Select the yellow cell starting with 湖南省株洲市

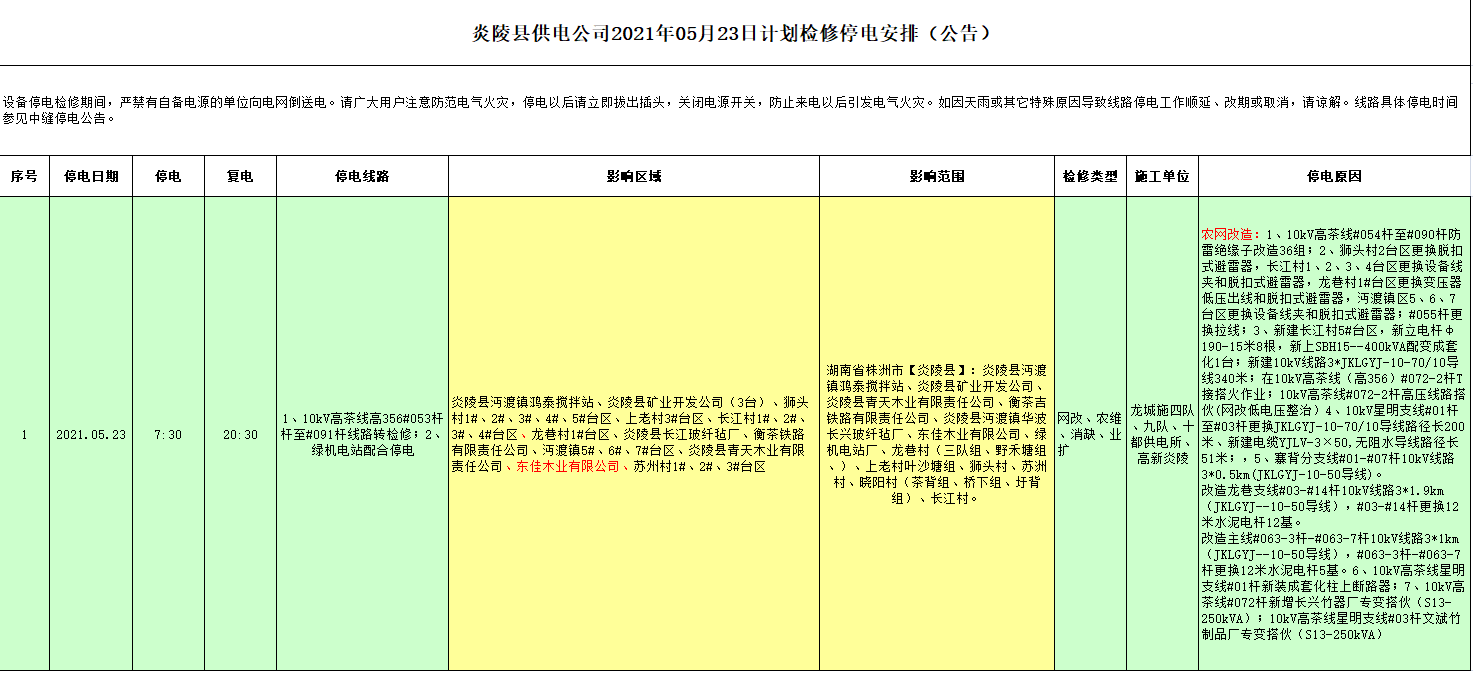click(x=936, y=434)
